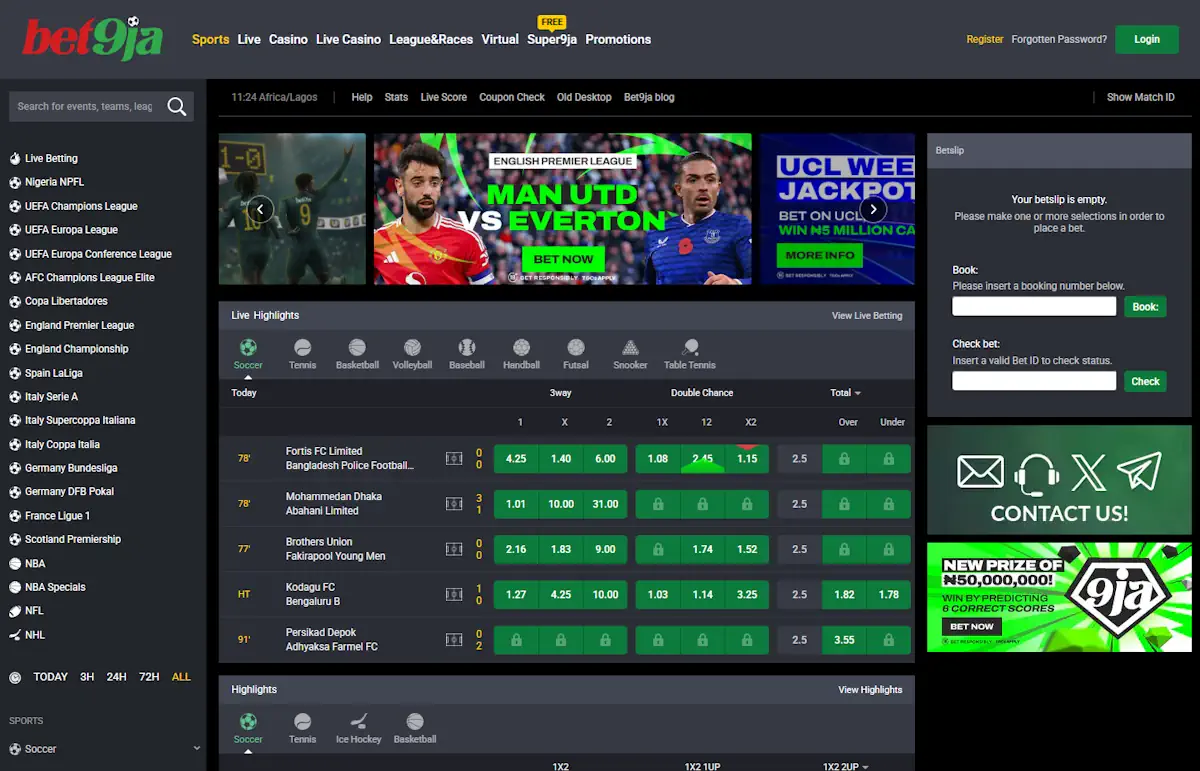Open the Total odds dropdown

[845, 393]
